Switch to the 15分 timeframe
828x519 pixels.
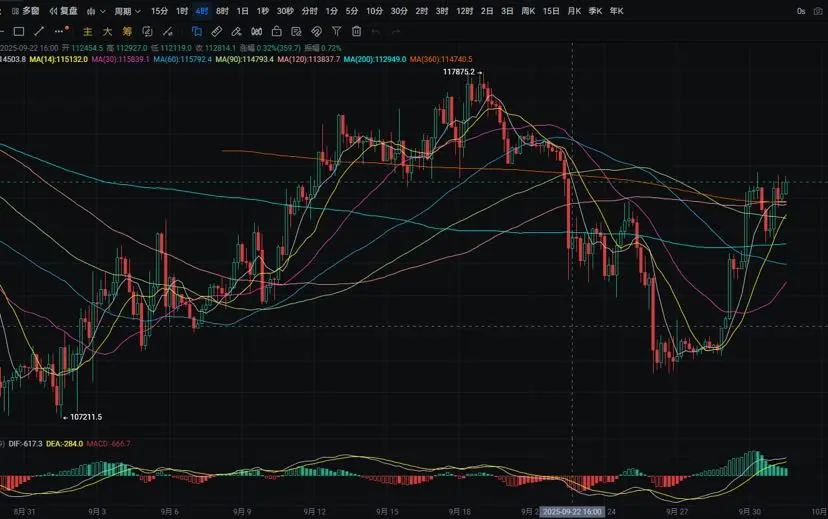159,11
